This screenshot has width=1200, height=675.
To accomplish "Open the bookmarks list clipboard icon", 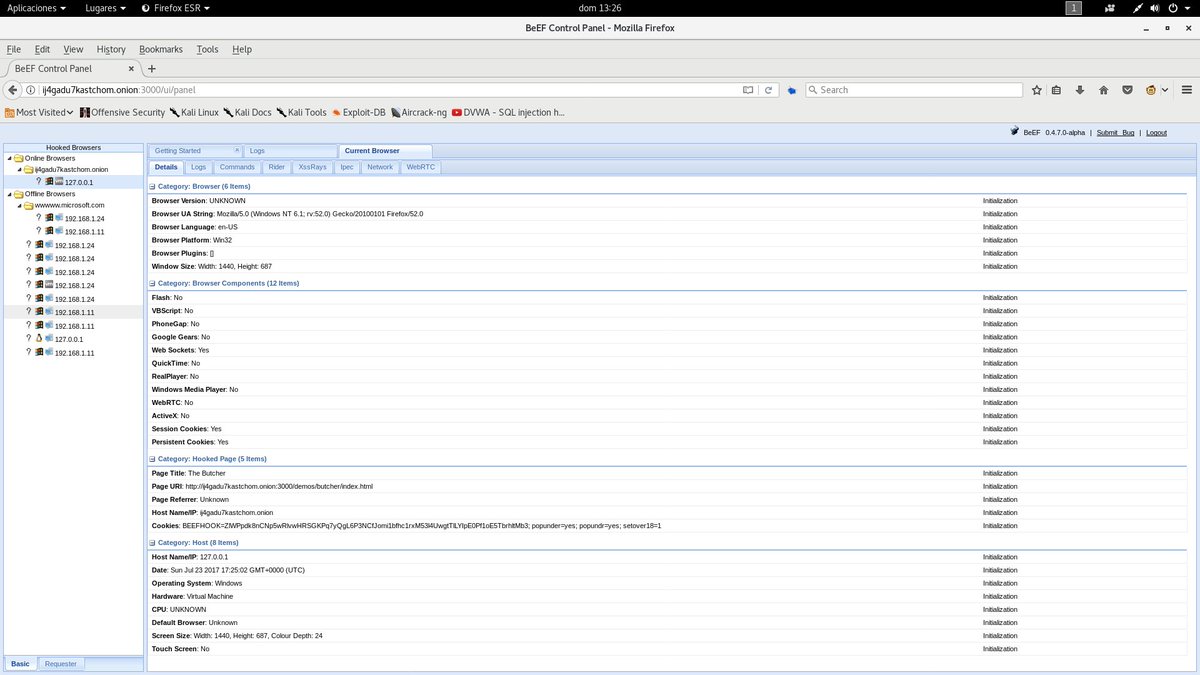I will 1057,90.
